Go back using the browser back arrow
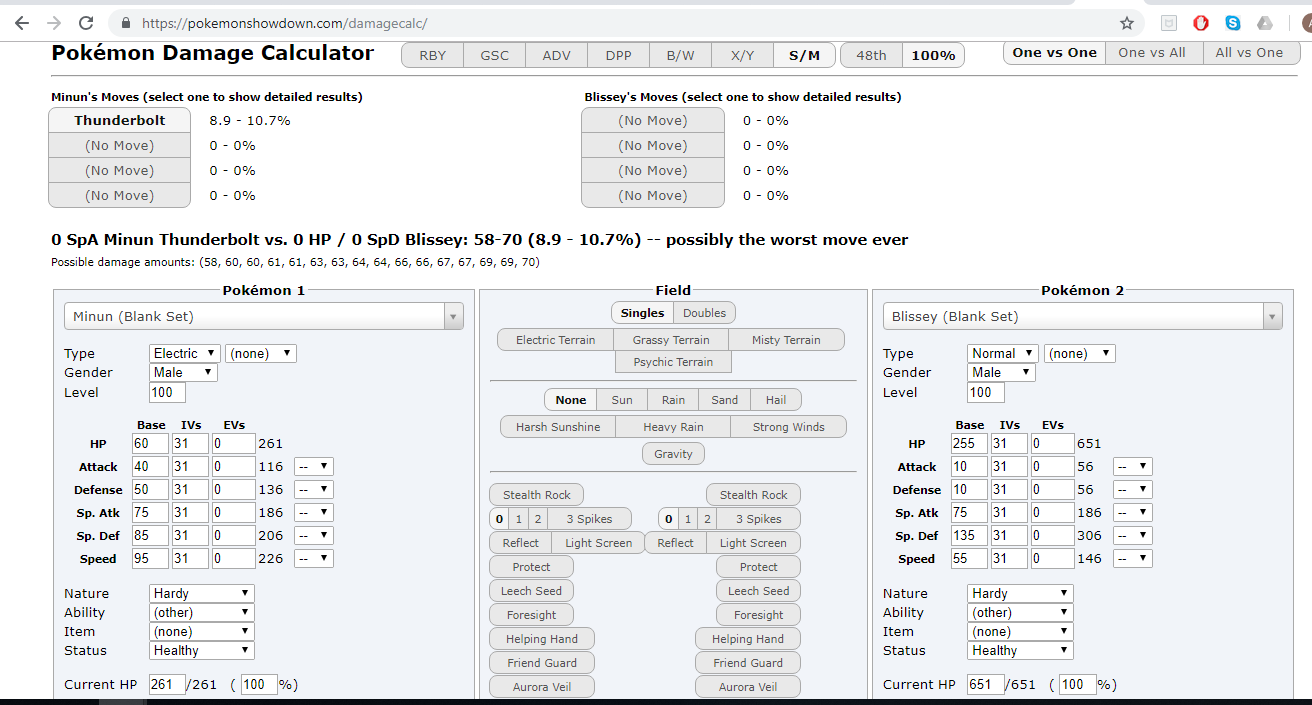The width and height of the screenshot is (1312, 705). pyautogui.click(x=22, y=22)
